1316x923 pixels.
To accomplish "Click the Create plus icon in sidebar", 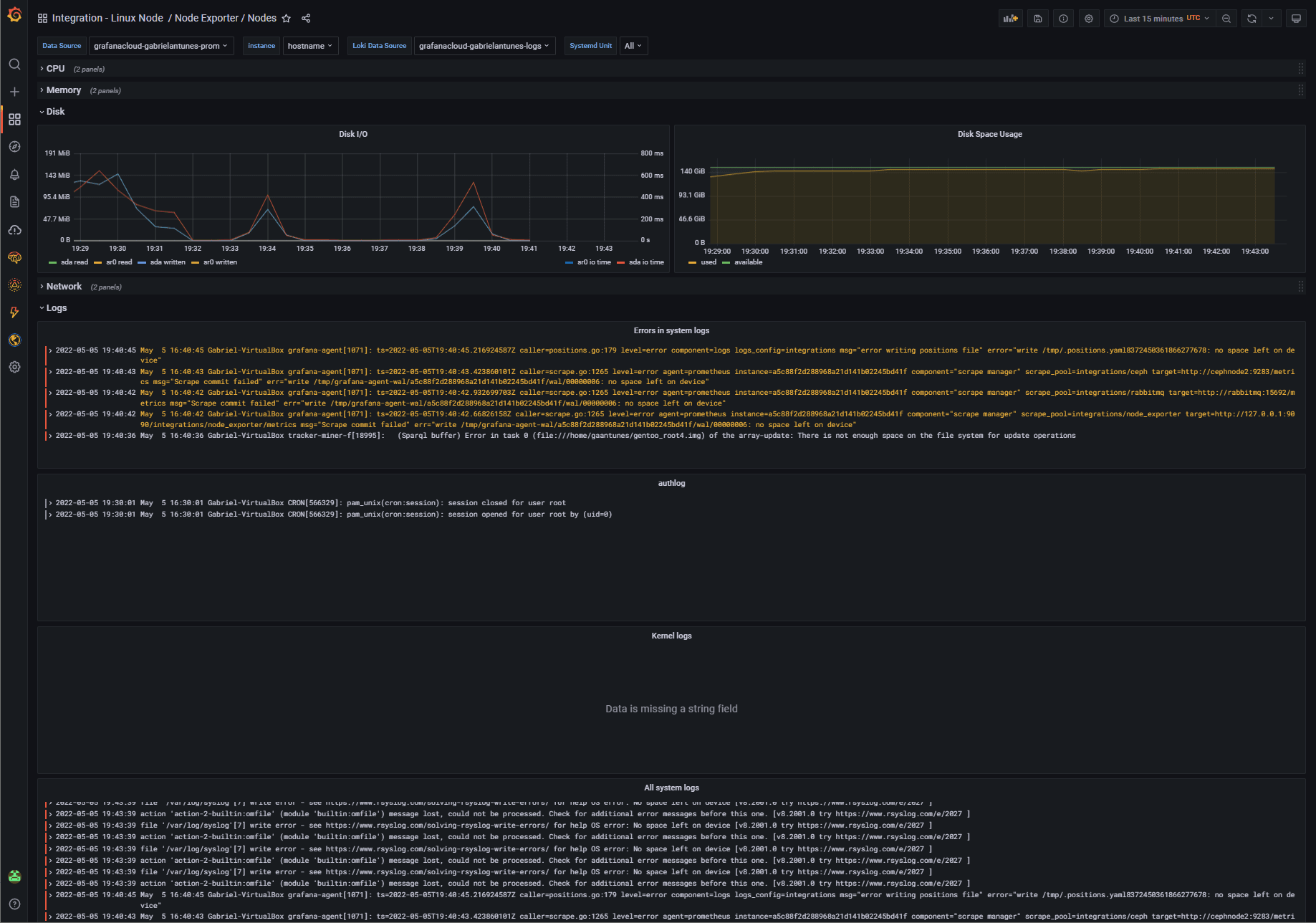I will tap(14, 92).
